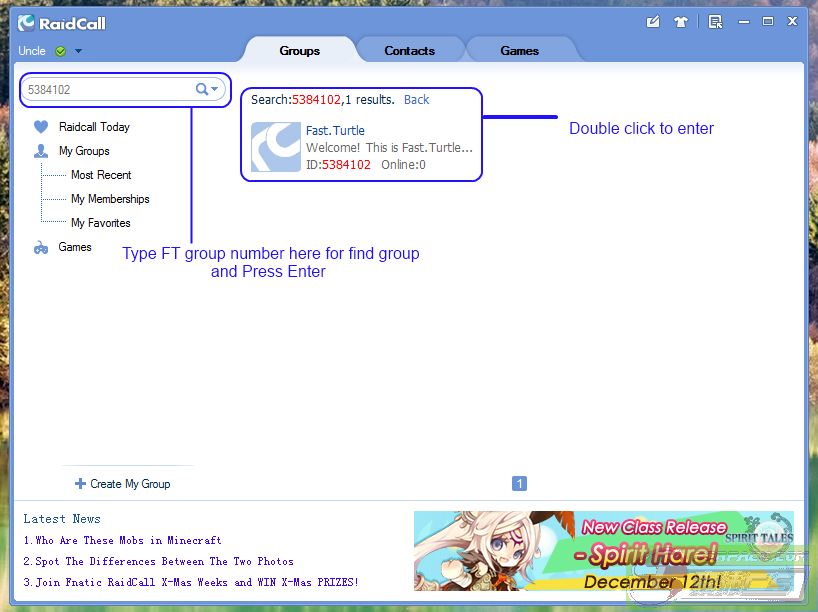Click the Online:0 text in result
Viewport: 818px width, 612px height.
403,165
